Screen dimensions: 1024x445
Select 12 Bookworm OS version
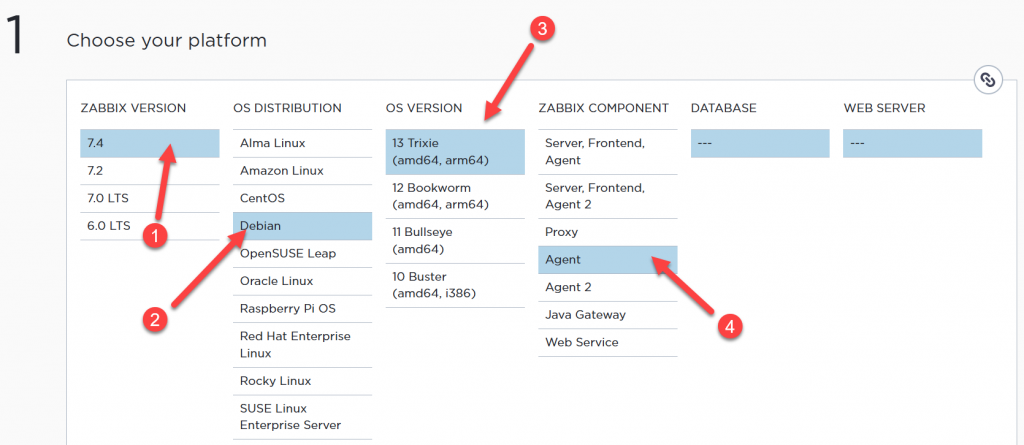454,196
